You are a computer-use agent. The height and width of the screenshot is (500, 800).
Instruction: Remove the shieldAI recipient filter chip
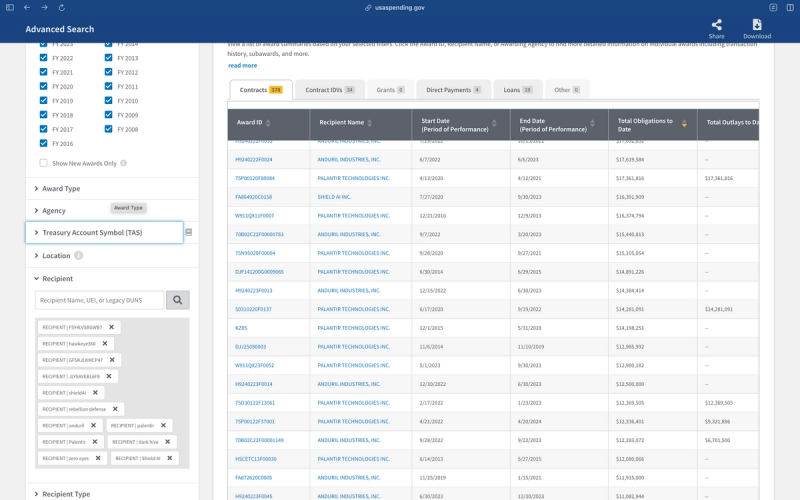tap(95, 392)
